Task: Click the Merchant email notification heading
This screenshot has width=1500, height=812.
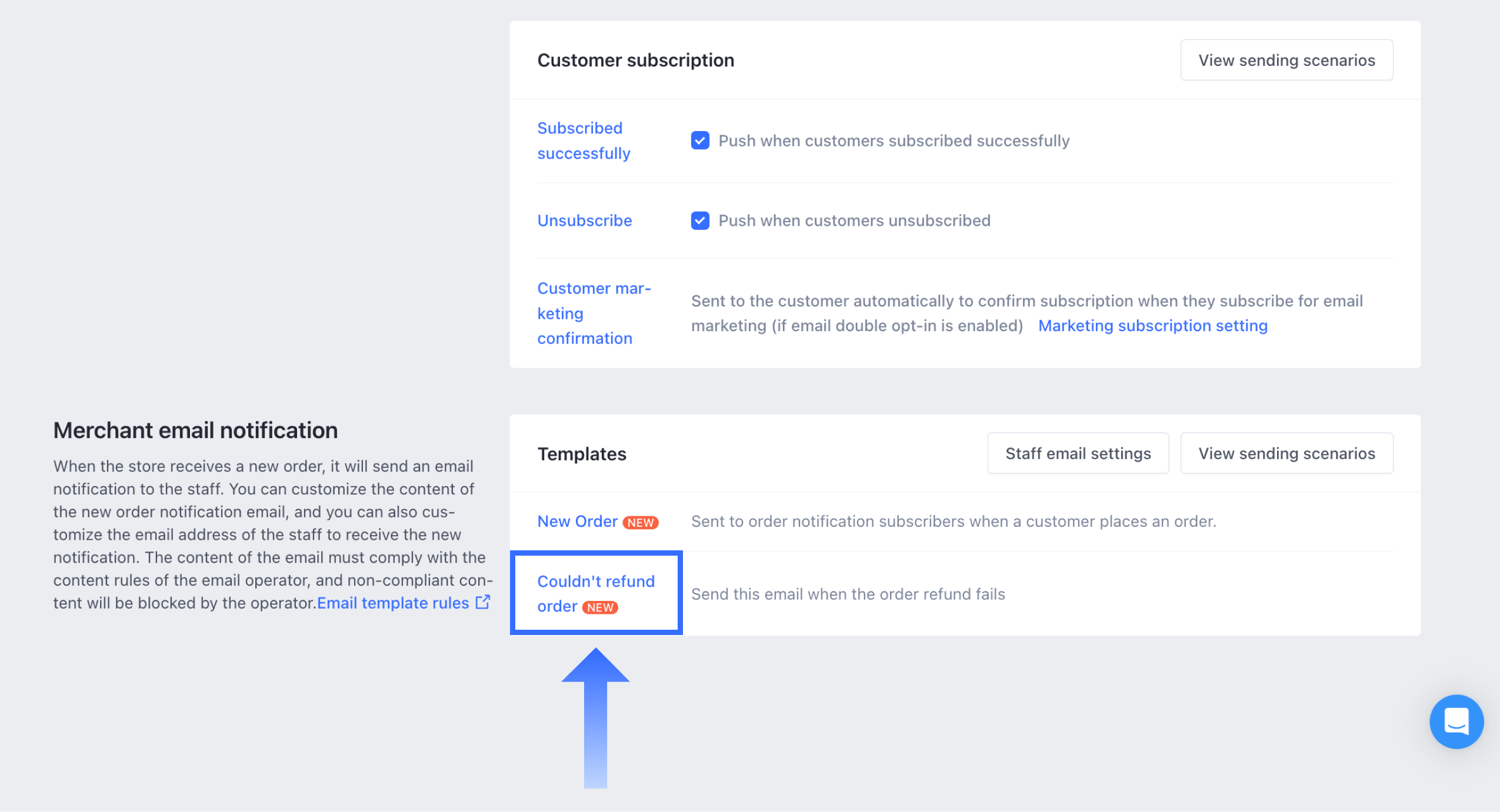Action: click(x=195, y=430)
